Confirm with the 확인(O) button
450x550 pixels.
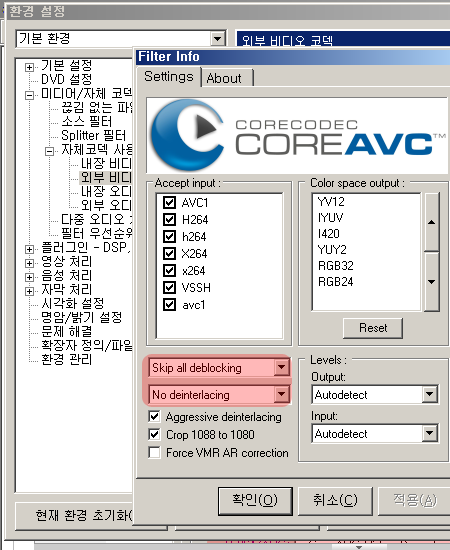tap(255, 500)
